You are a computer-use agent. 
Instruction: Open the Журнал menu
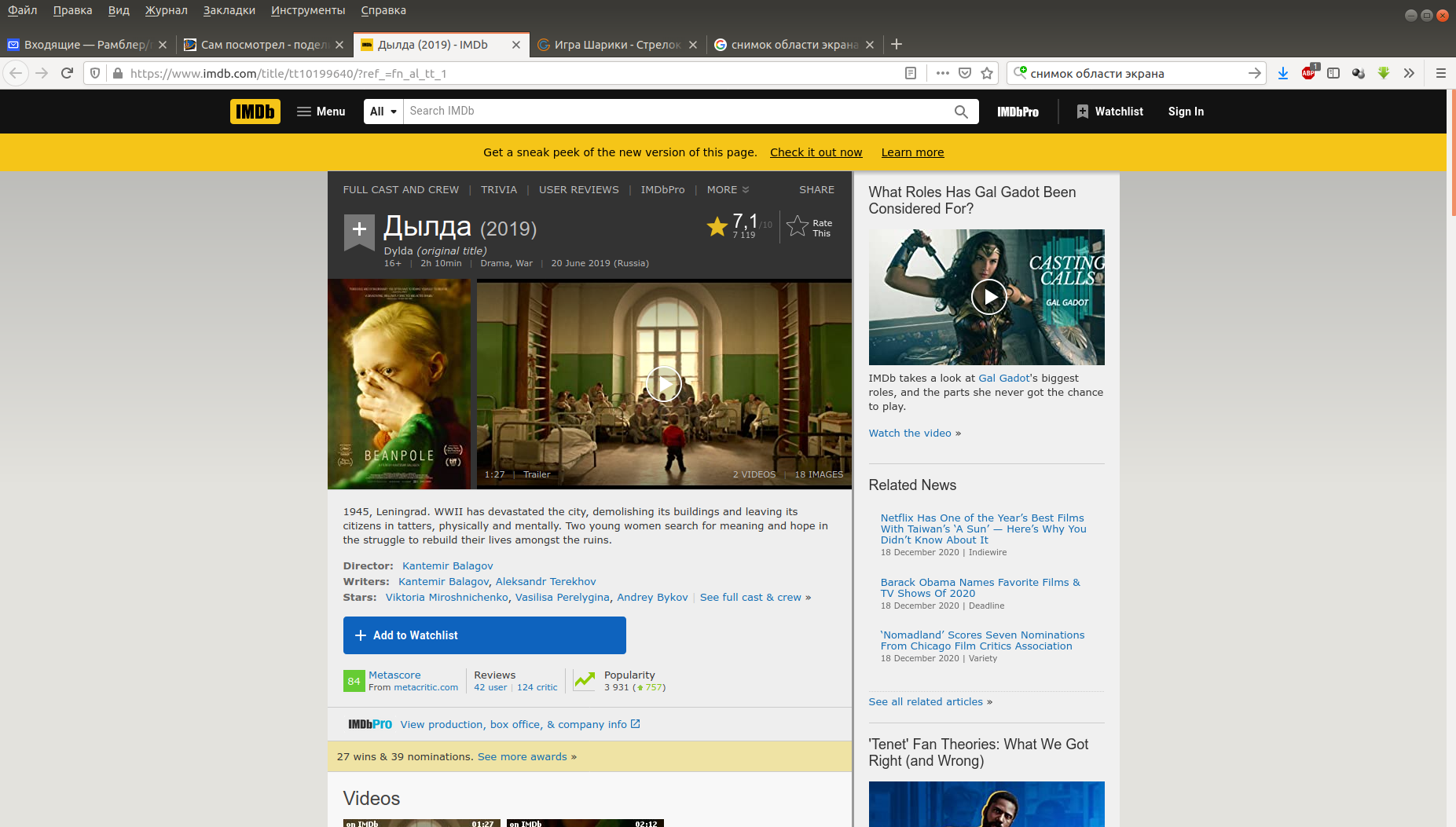166,10
